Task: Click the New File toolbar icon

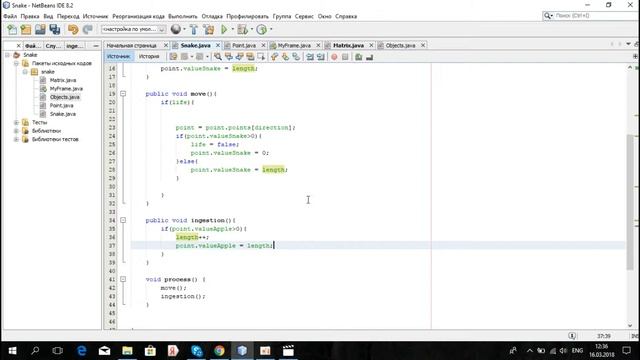Action: coord(12,29)
